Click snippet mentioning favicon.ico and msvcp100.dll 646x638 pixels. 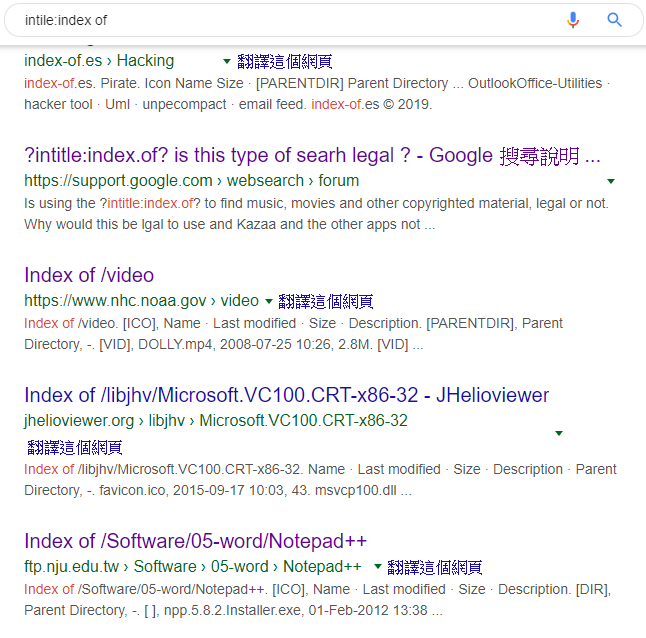(320, 480)
